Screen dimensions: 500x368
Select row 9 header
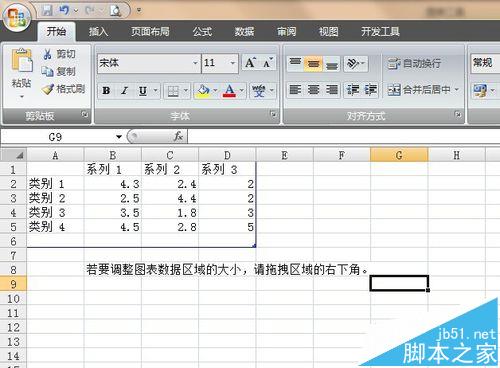[x=13, y=284]
